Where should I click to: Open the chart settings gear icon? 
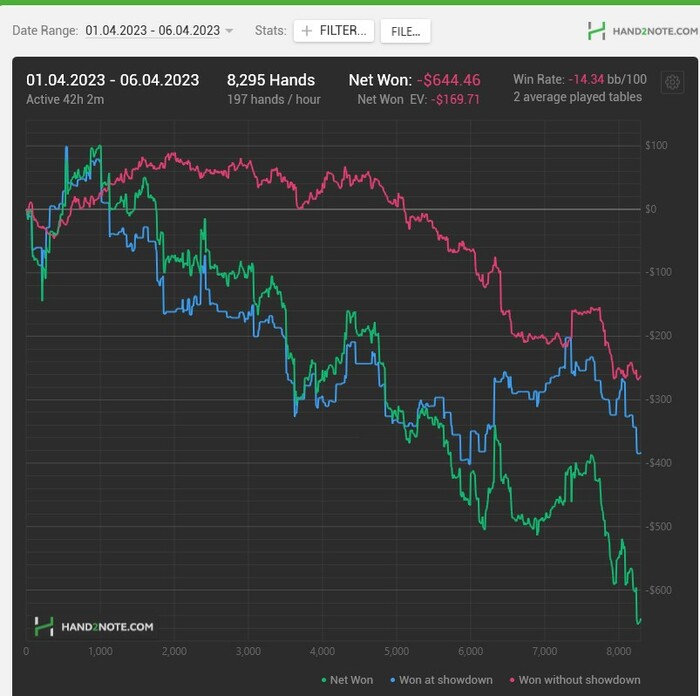point(672,82)
